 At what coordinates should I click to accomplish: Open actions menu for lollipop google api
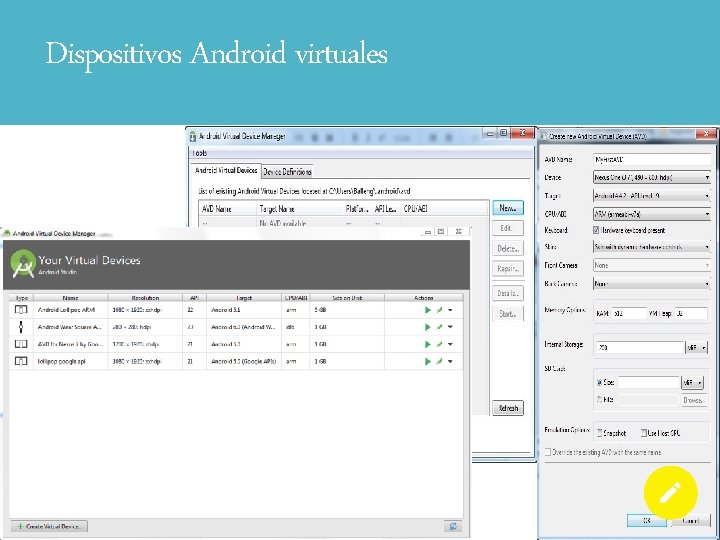[450, 361]
